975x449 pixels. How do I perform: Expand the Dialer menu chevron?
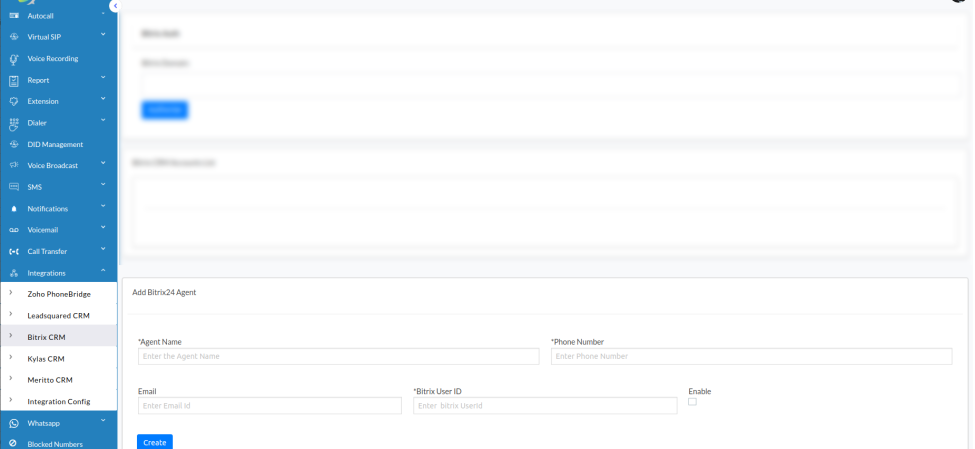click(103, 121)
